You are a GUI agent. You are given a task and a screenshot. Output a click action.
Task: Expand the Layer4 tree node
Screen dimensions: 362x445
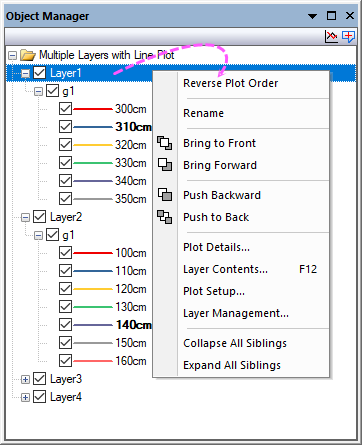click(x=25, y=397)
